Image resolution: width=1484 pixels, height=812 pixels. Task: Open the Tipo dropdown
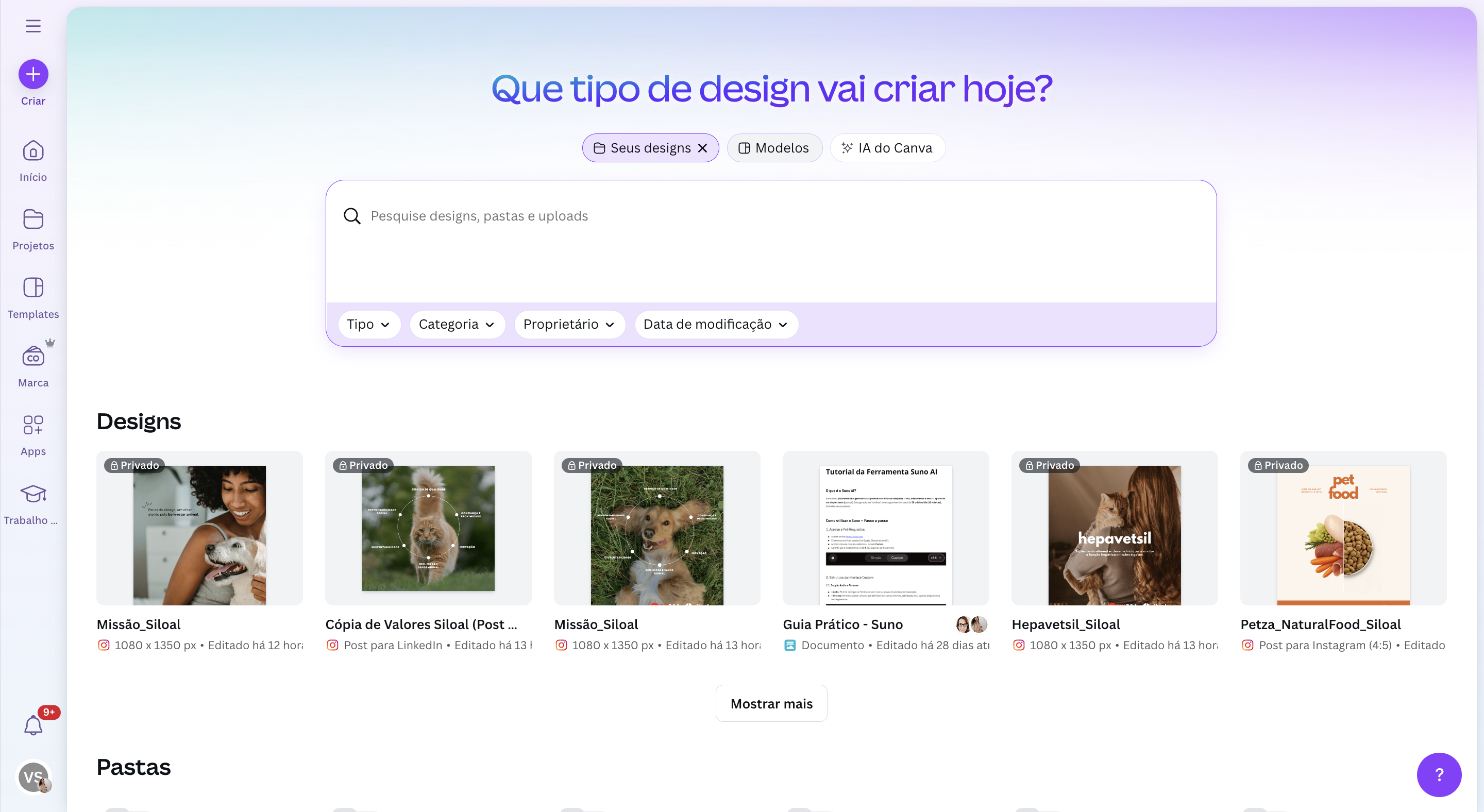pos(369,324)
